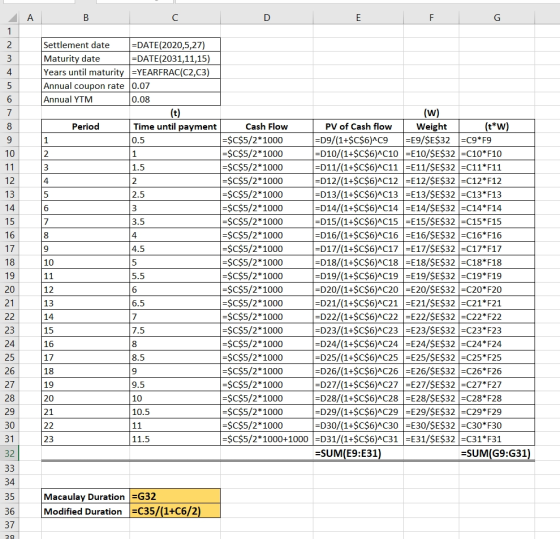Select cell with formula =E9/$E$32
560x539 pixels.
431,140
